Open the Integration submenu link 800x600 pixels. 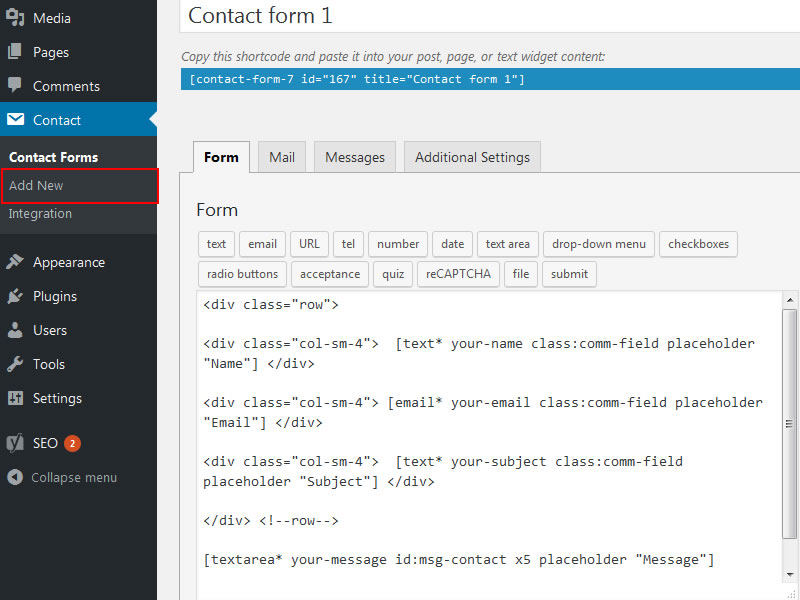[40, 214]
